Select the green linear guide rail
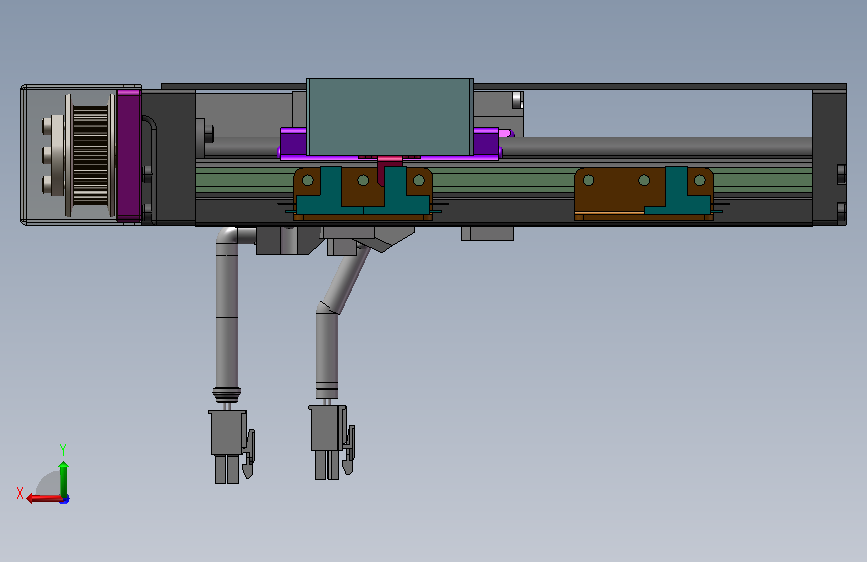867x562 pixels. [x=503, y=180]
